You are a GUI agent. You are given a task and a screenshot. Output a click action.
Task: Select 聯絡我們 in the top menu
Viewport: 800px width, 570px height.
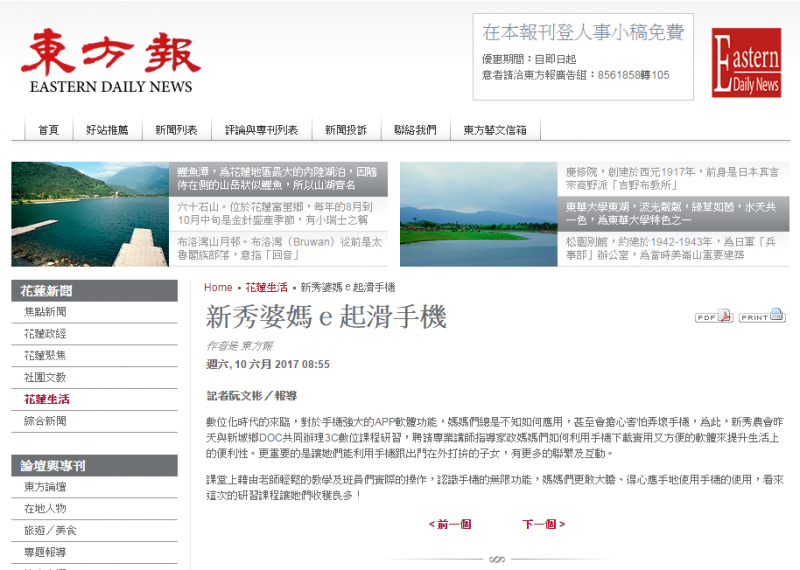[415, 130]
